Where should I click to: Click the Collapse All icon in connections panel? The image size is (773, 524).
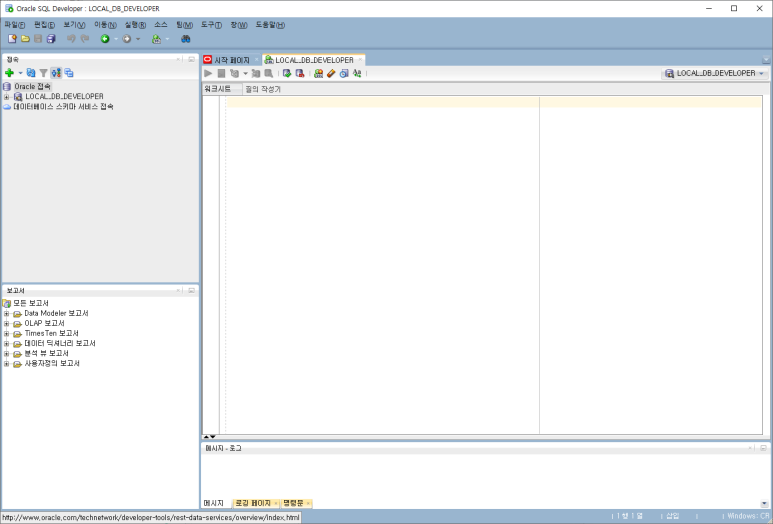[x=69, y=73]
